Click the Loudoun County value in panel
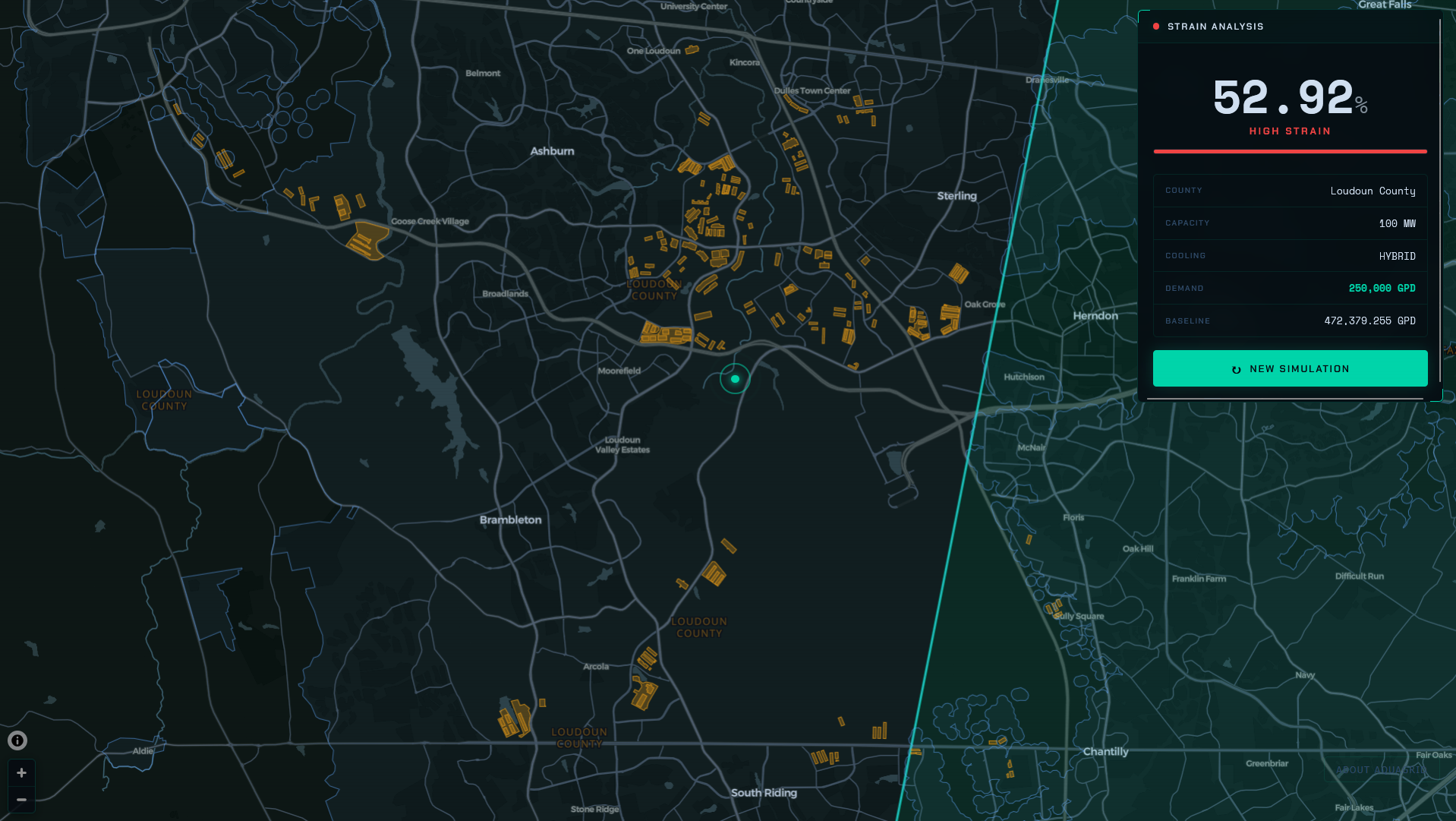This screenshot has width=1456, height=821. pos(1372,191)
